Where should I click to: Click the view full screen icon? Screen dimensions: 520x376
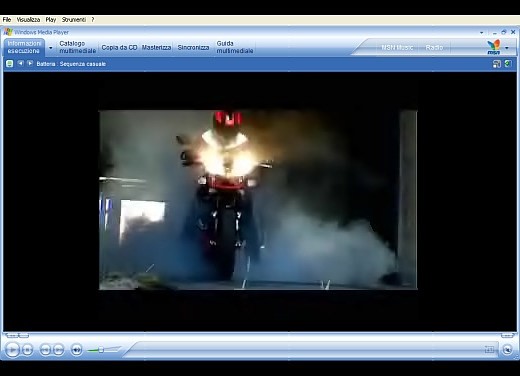coord(489,349)
